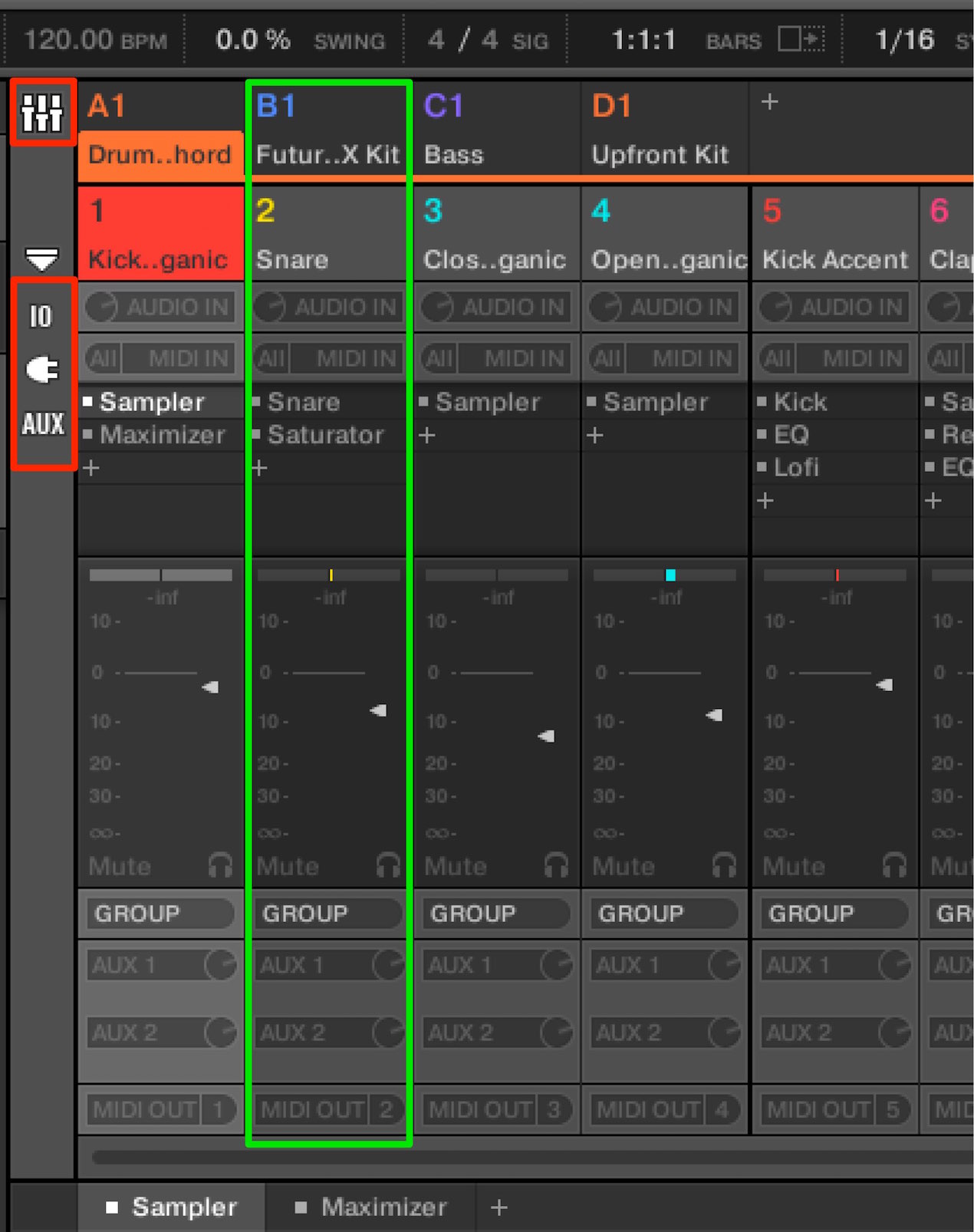Add plug-in in channel 4 below Sampler
The height and width of the screenshot is (1232, 974).
pyautogui.click(x=595, y=435)
